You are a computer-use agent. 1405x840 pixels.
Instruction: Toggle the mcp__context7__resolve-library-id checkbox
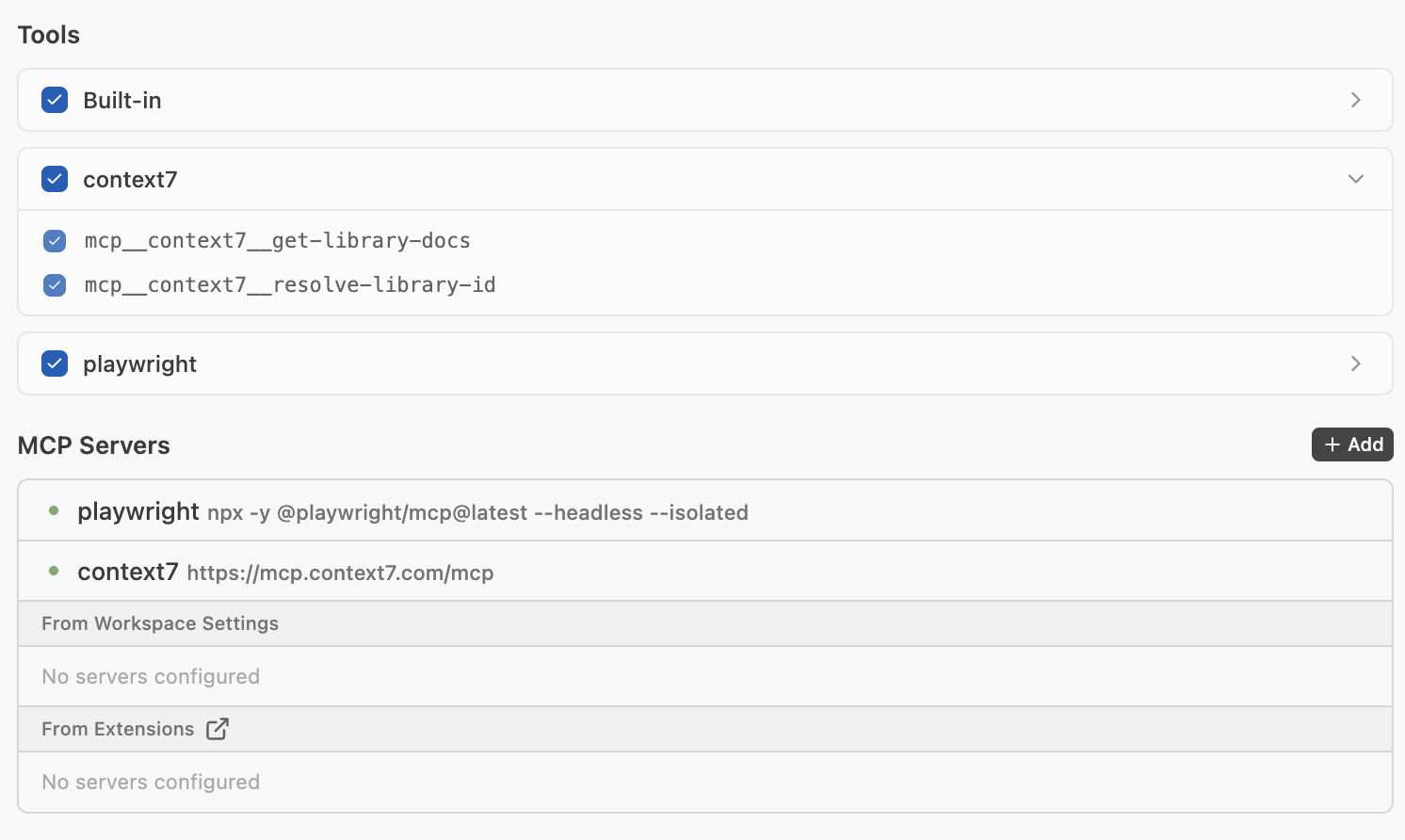pos(55,285)
